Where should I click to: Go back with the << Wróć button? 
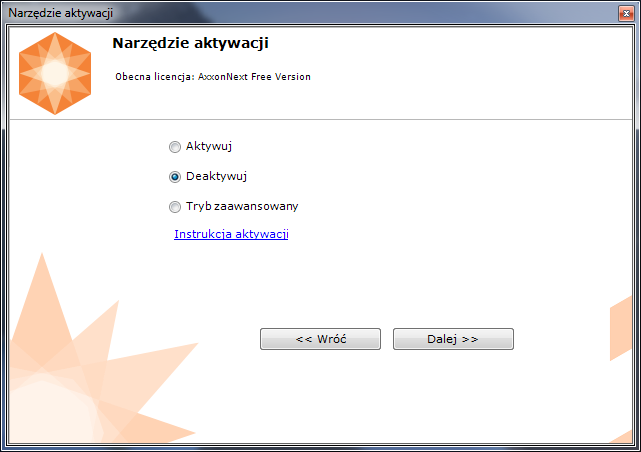320,339
